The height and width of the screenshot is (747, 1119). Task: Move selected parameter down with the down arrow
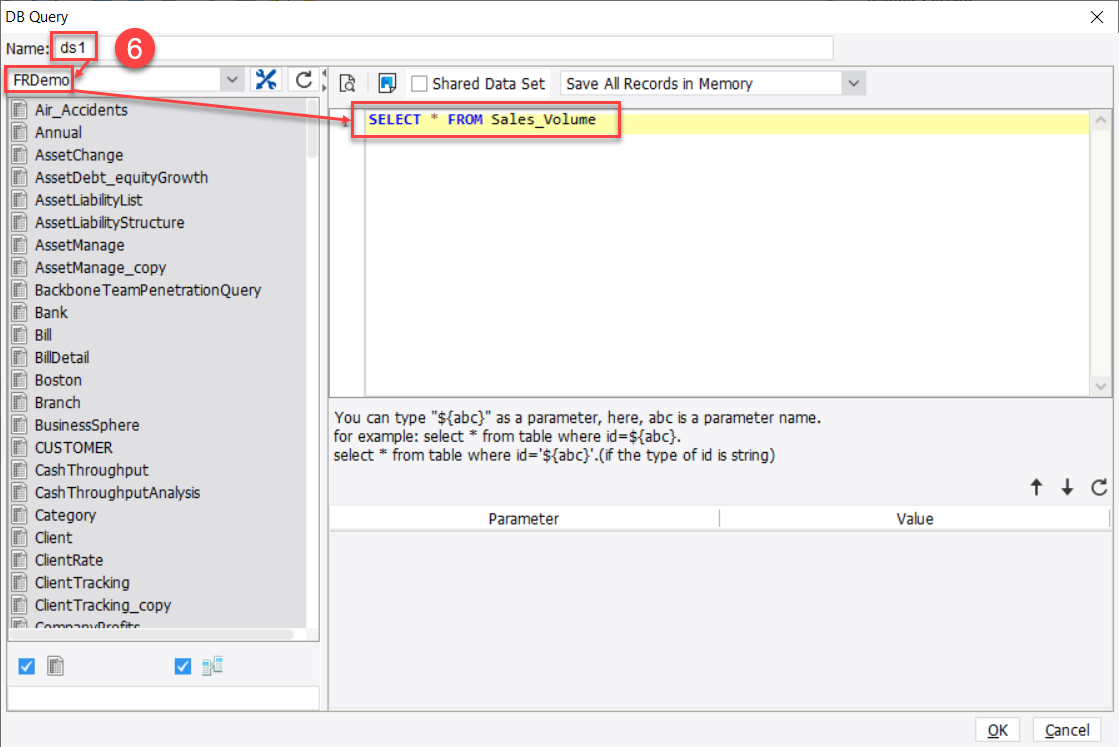click(x=1067, y=487)
